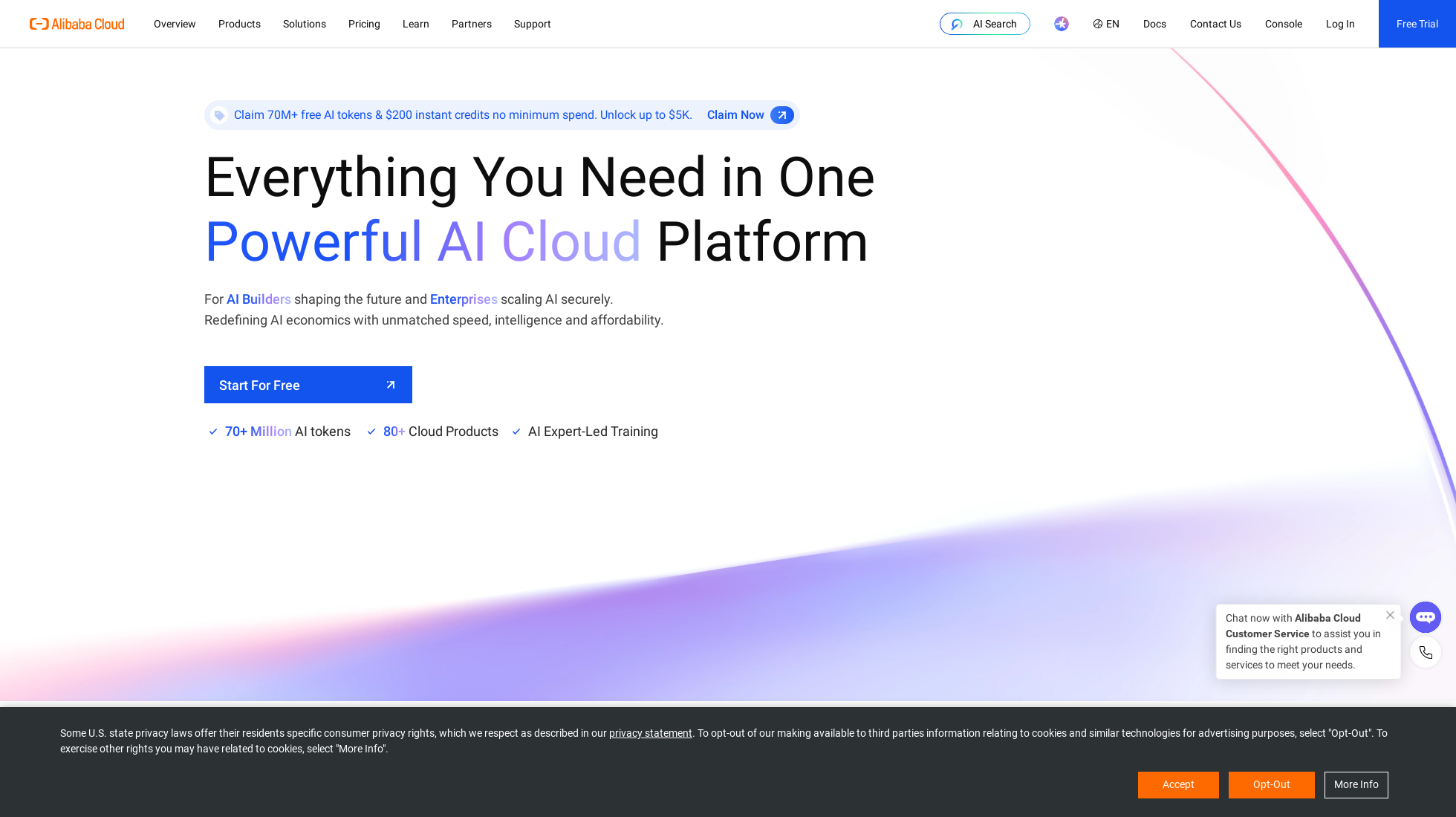Click the arrow inside Start For Free button
Viewport: 1456px width, 817px height.
390,385
